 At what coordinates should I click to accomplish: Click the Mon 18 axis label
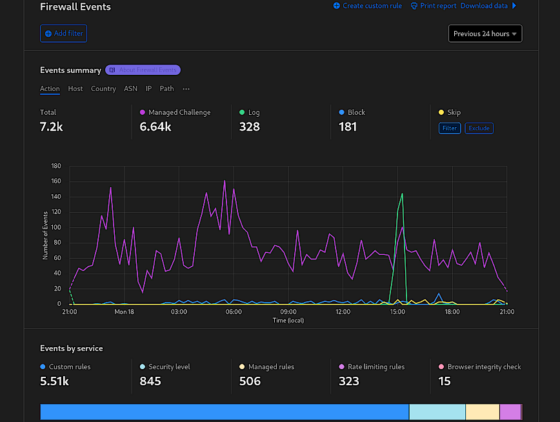pyautogui.click(x=124, y=312)
